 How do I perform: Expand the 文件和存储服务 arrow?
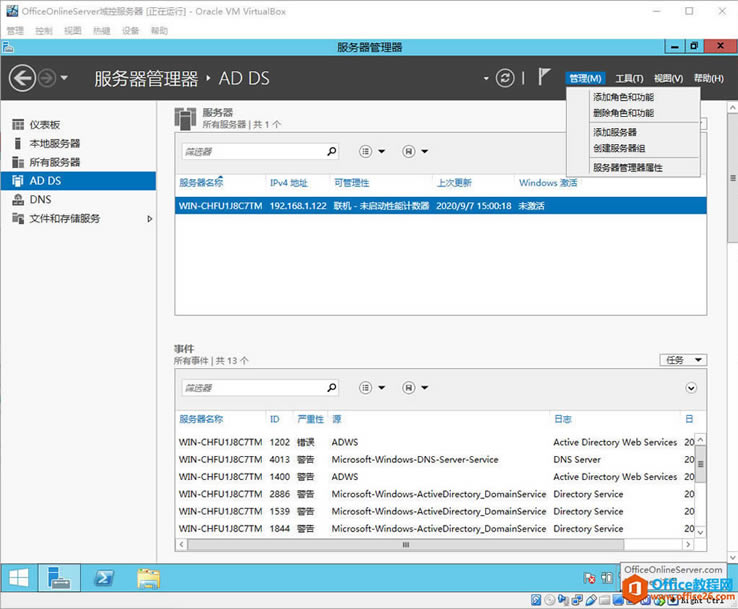150,219
